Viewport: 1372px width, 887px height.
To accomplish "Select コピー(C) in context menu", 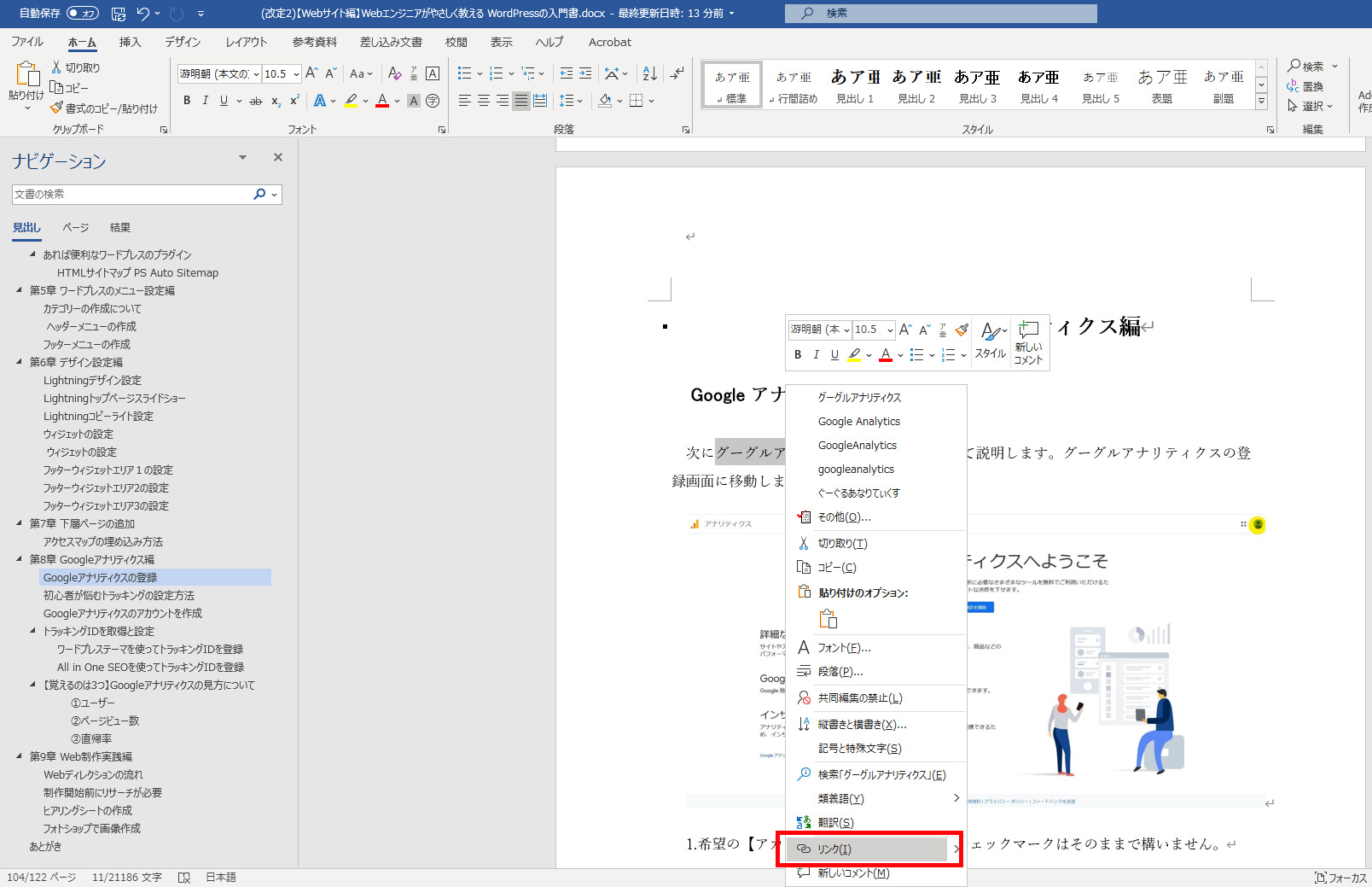I will point(875,567).
